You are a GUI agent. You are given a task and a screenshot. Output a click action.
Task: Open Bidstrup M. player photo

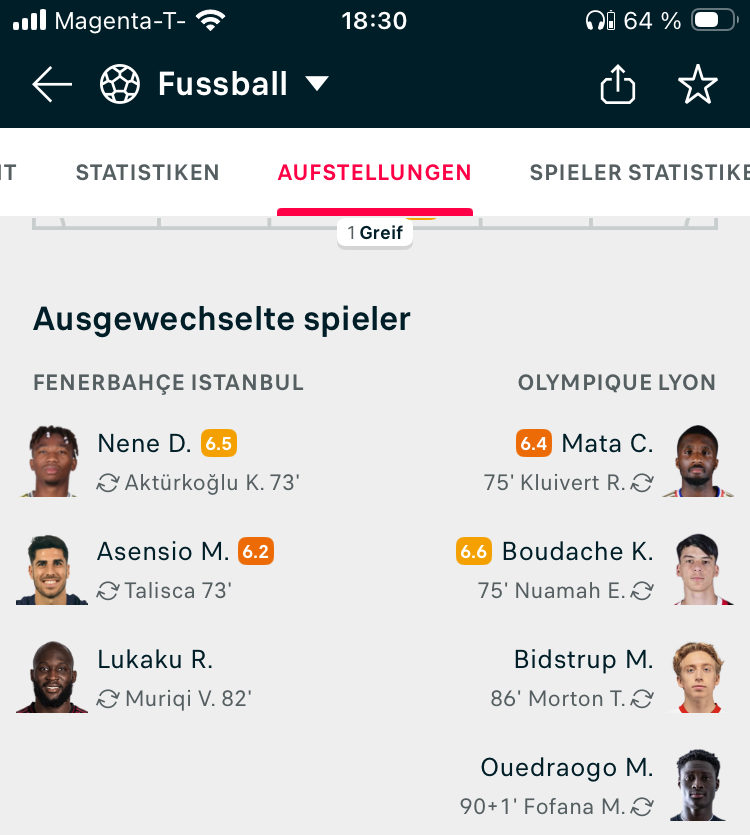pos(698,677)
